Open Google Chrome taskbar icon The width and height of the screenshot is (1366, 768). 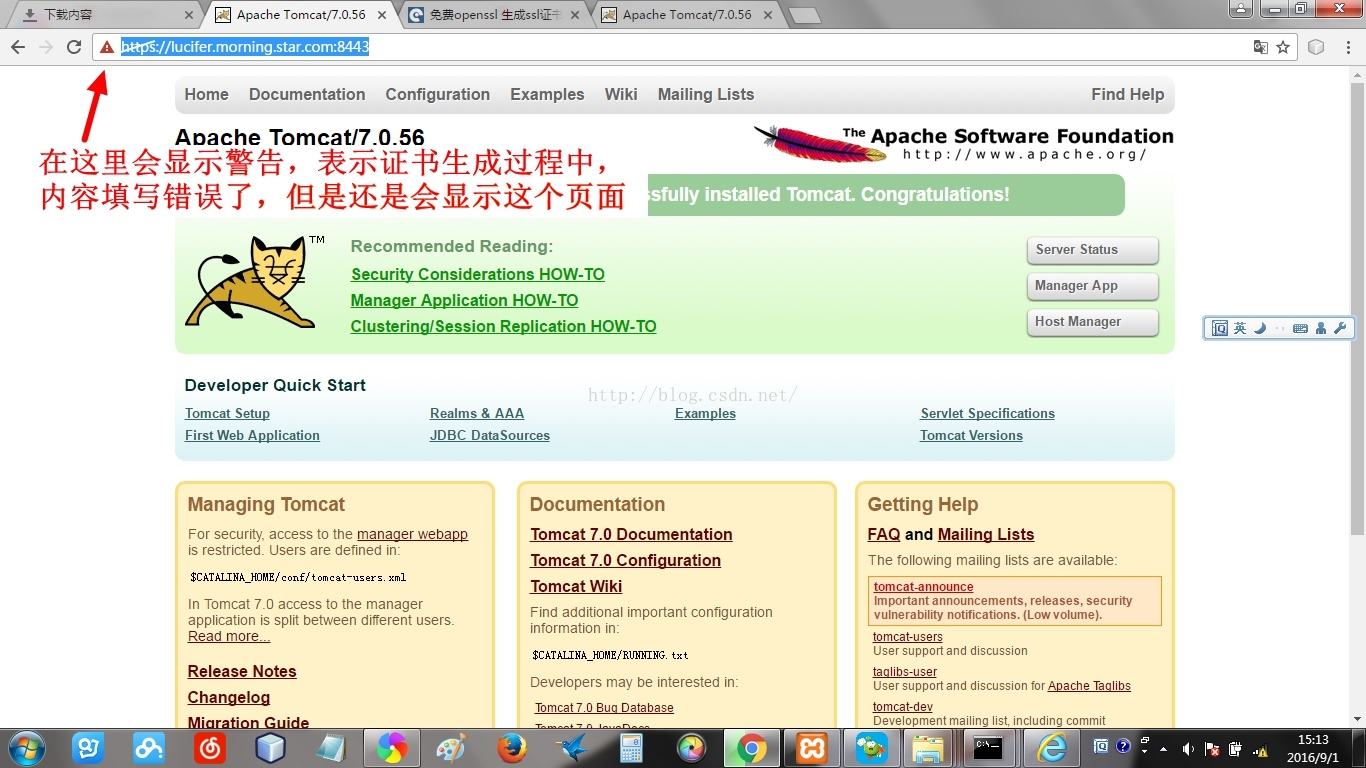point(752,748)
